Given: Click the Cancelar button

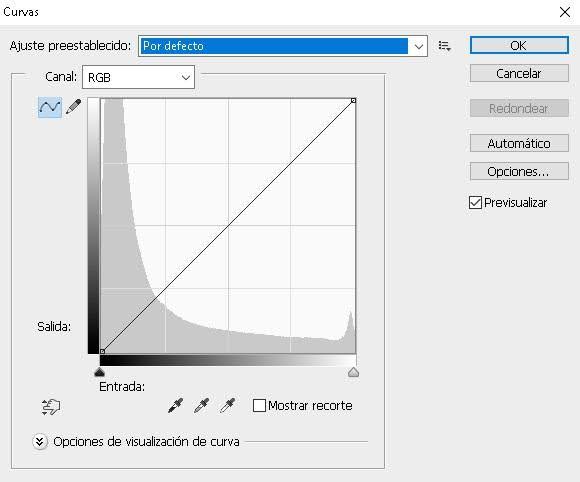Looking at the screenshot, I should [x=519, y=73].
